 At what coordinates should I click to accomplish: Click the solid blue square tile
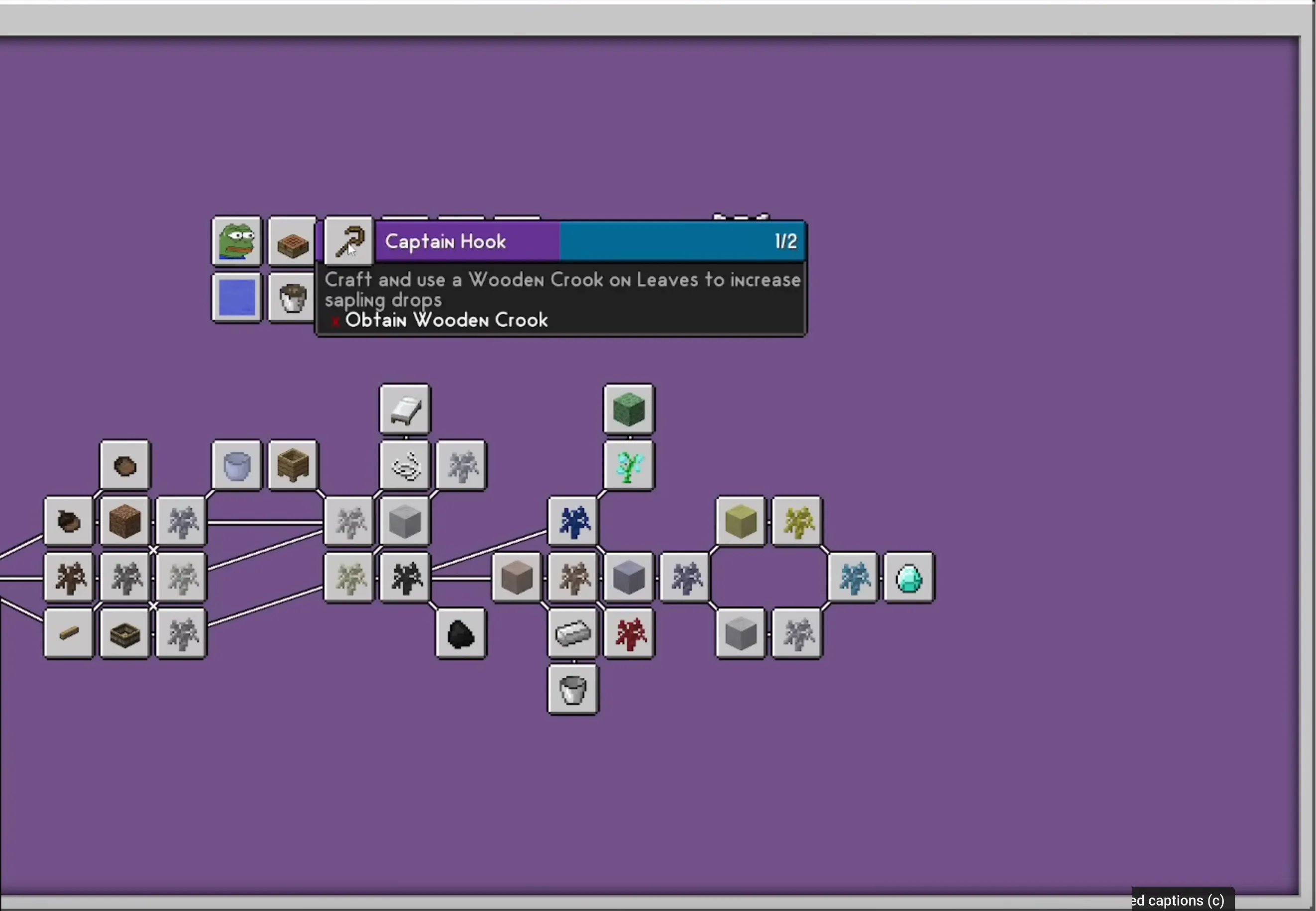click(x=236, y=298)
